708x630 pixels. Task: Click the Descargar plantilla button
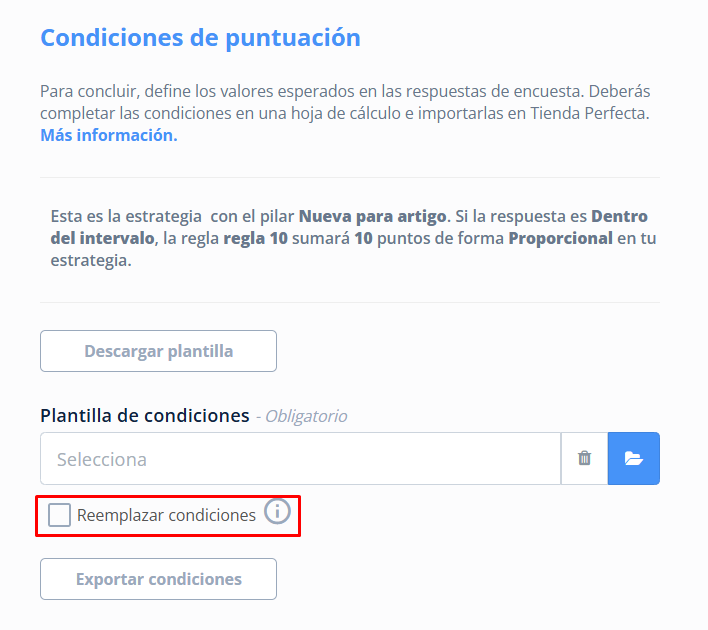158,351
